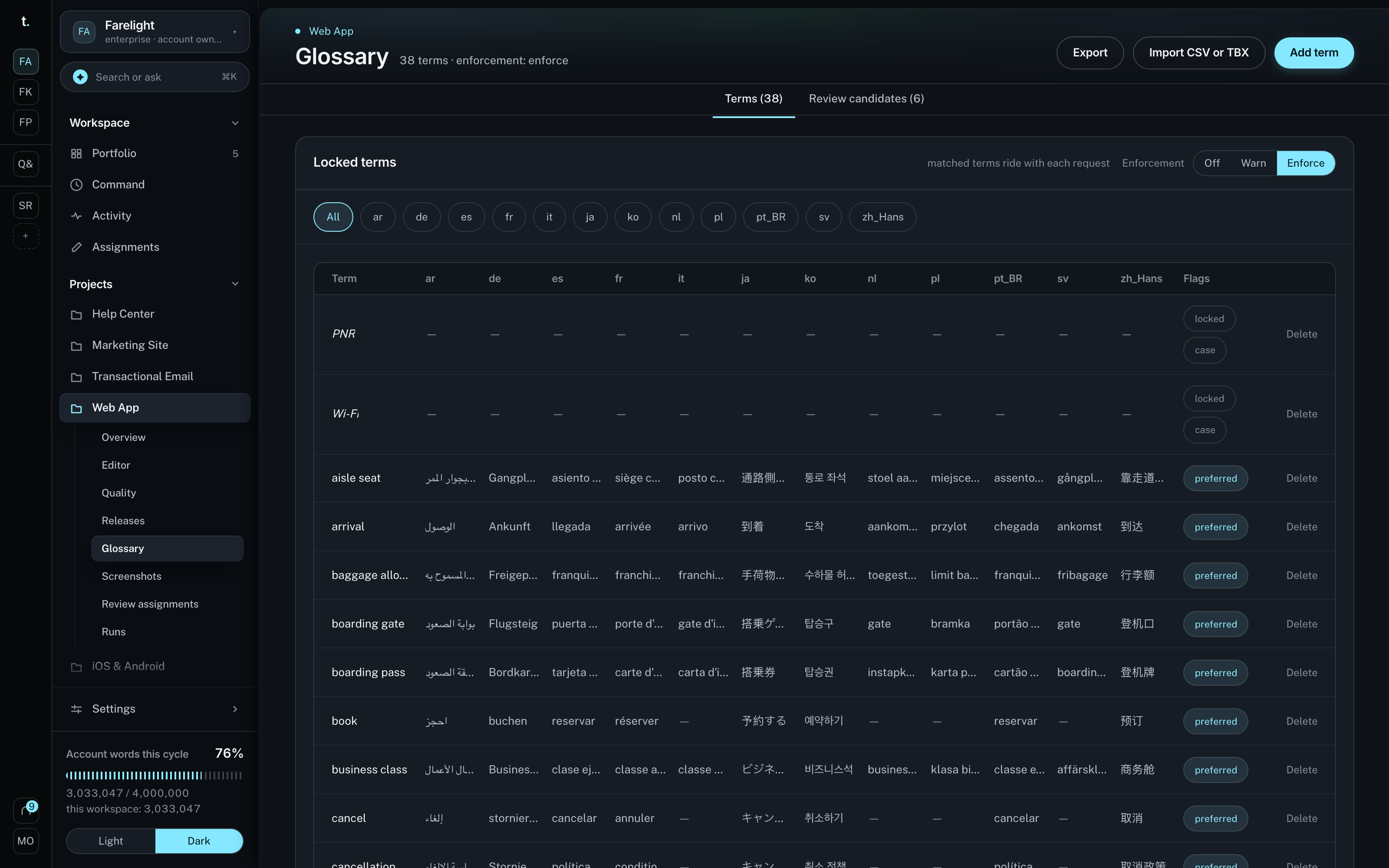Open the Farelight account switcher dropdown

click(155, 32)
